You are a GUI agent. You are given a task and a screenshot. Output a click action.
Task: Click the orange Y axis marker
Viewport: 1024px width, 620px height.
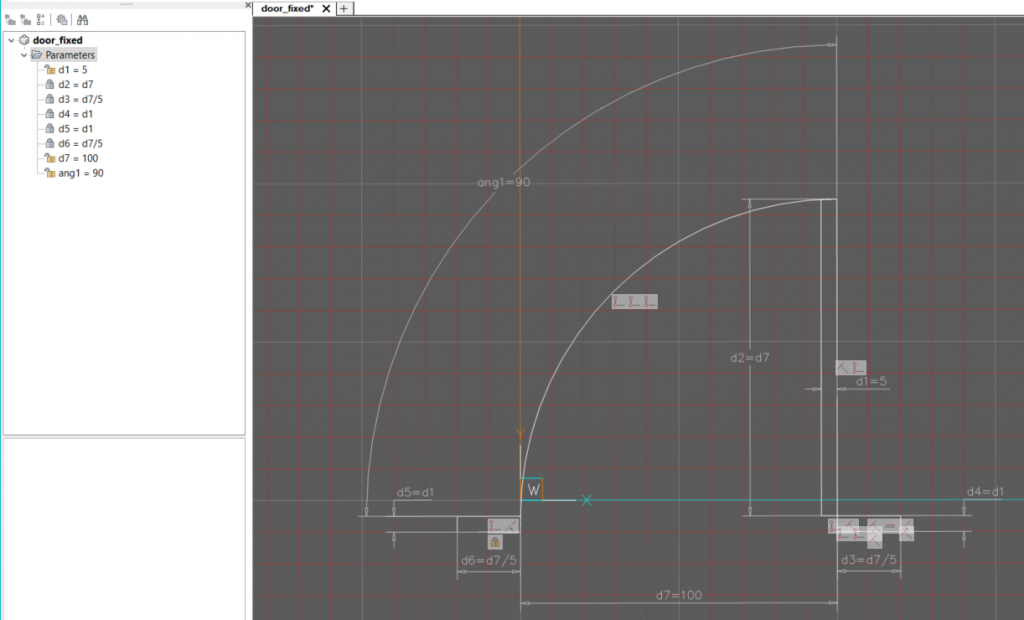pos(520,434)
